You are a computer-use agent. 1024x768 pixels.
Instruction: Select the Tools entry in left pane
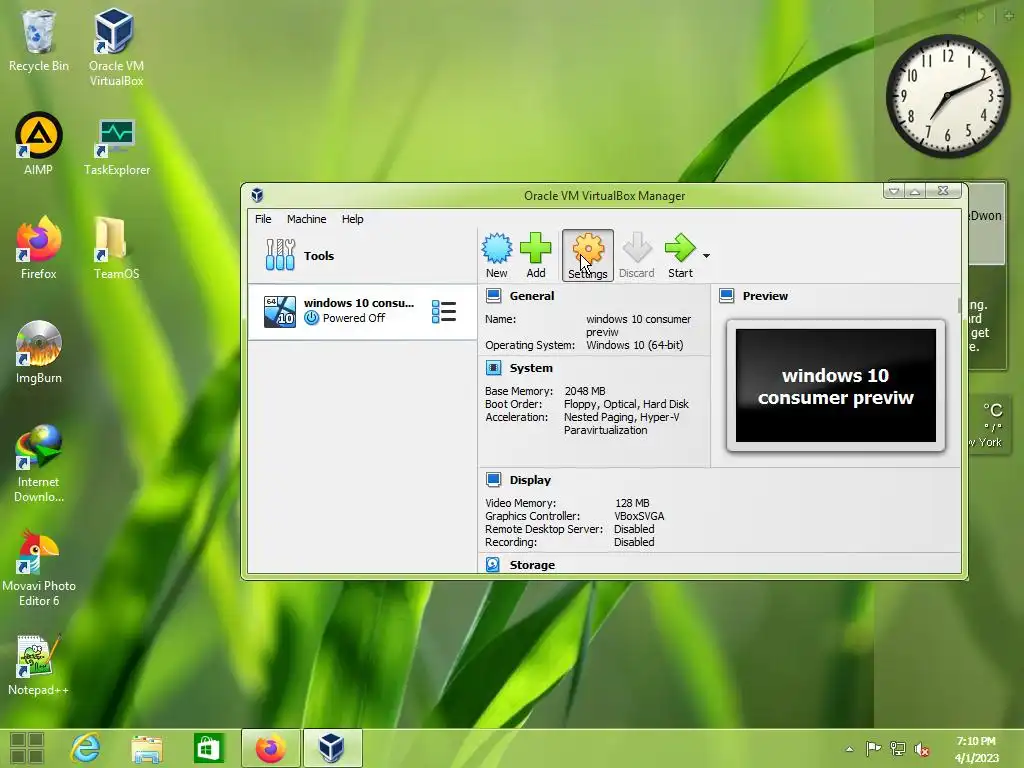click(362, 255)
